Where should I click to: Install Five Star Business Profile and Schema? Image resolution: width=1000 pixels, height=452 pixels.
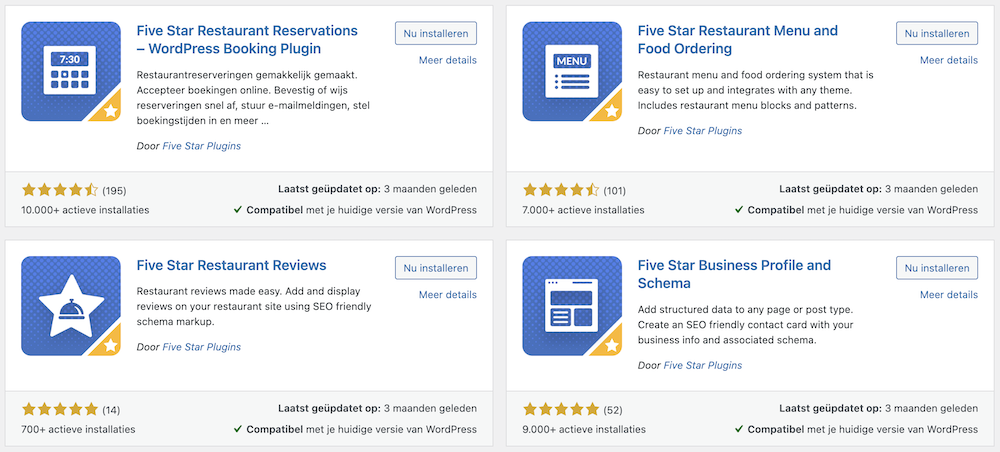[x=937, y=268]
